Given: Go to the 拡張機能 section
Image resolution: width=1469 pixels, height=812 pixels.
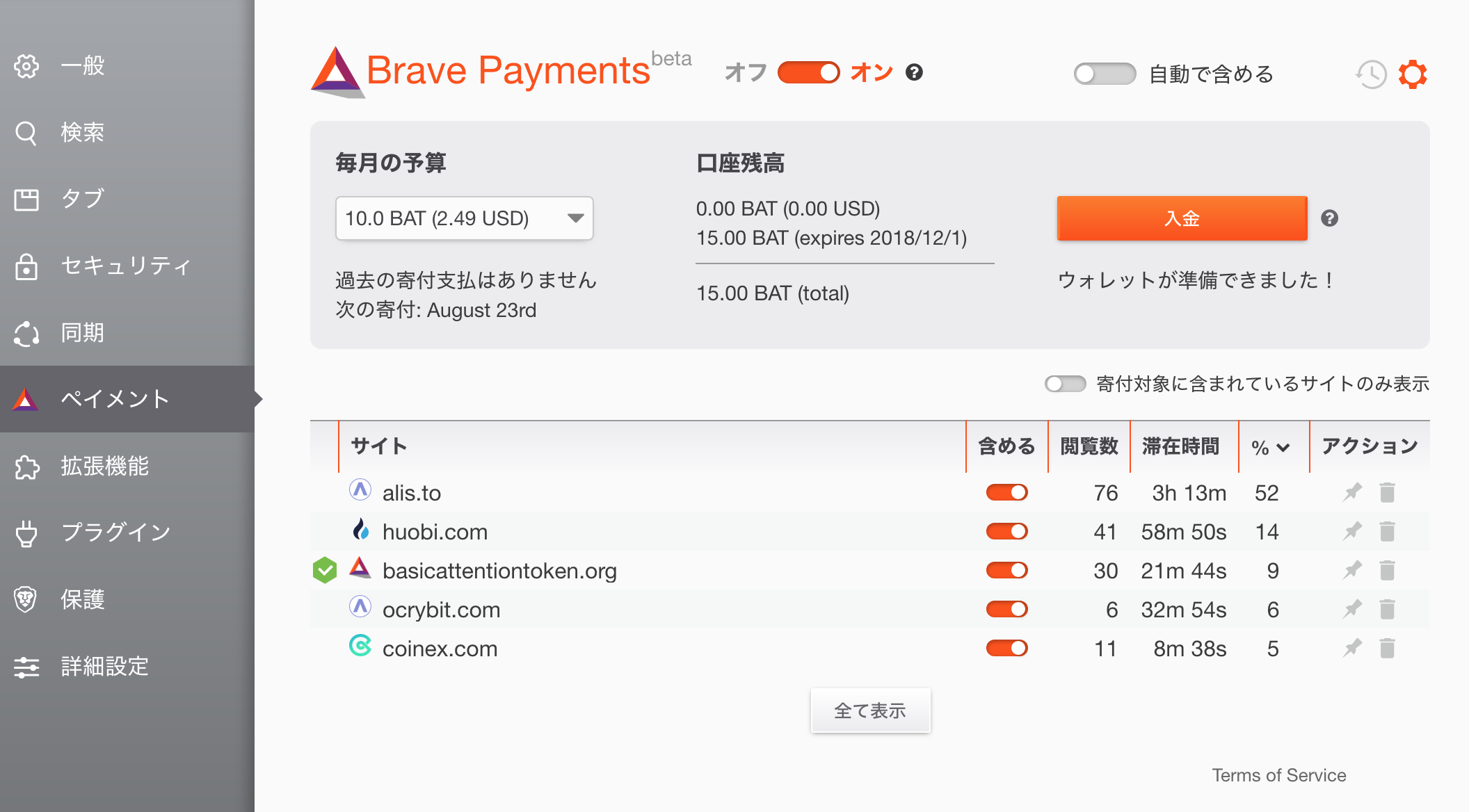Looking at the screenshot, I should pyautogui.click(x=104, y=466).
